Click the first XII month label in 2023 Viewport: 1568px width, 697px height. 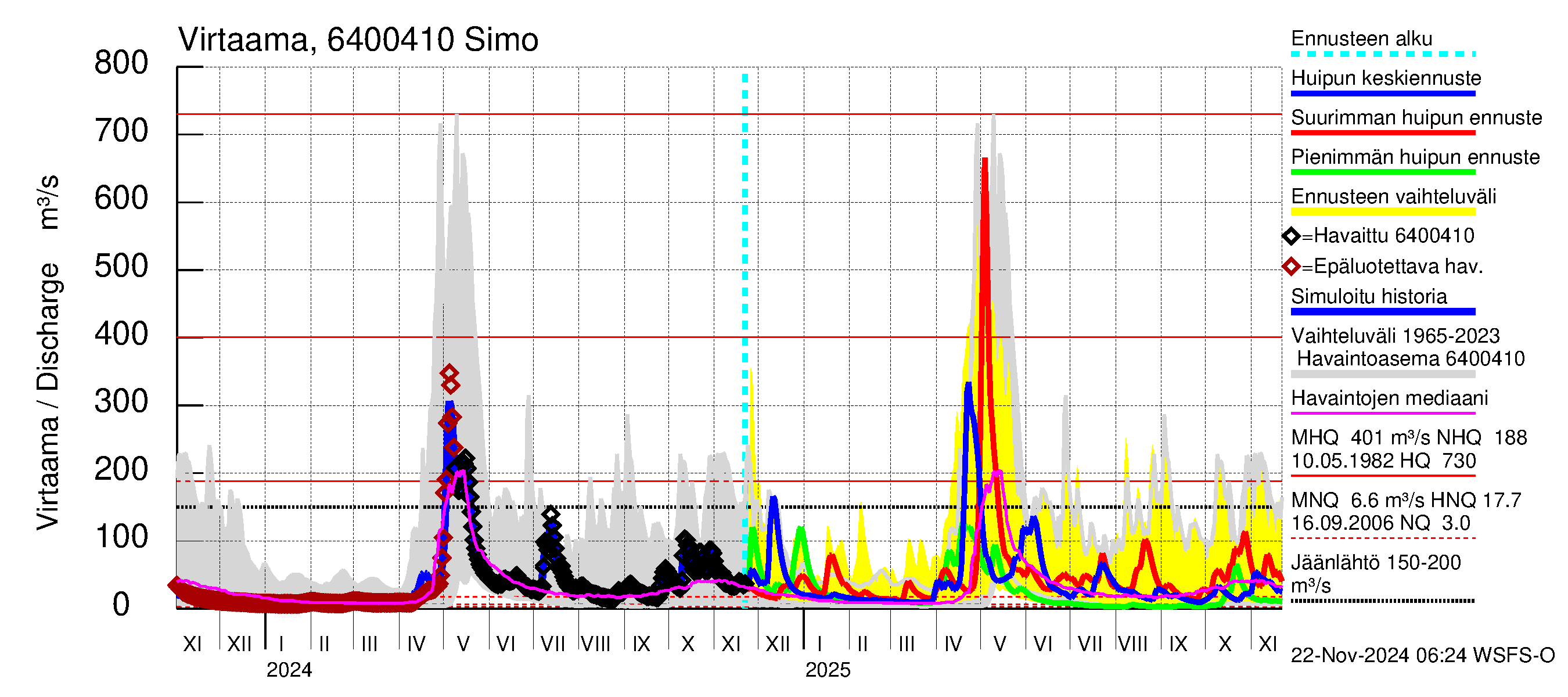pos(239,644)
